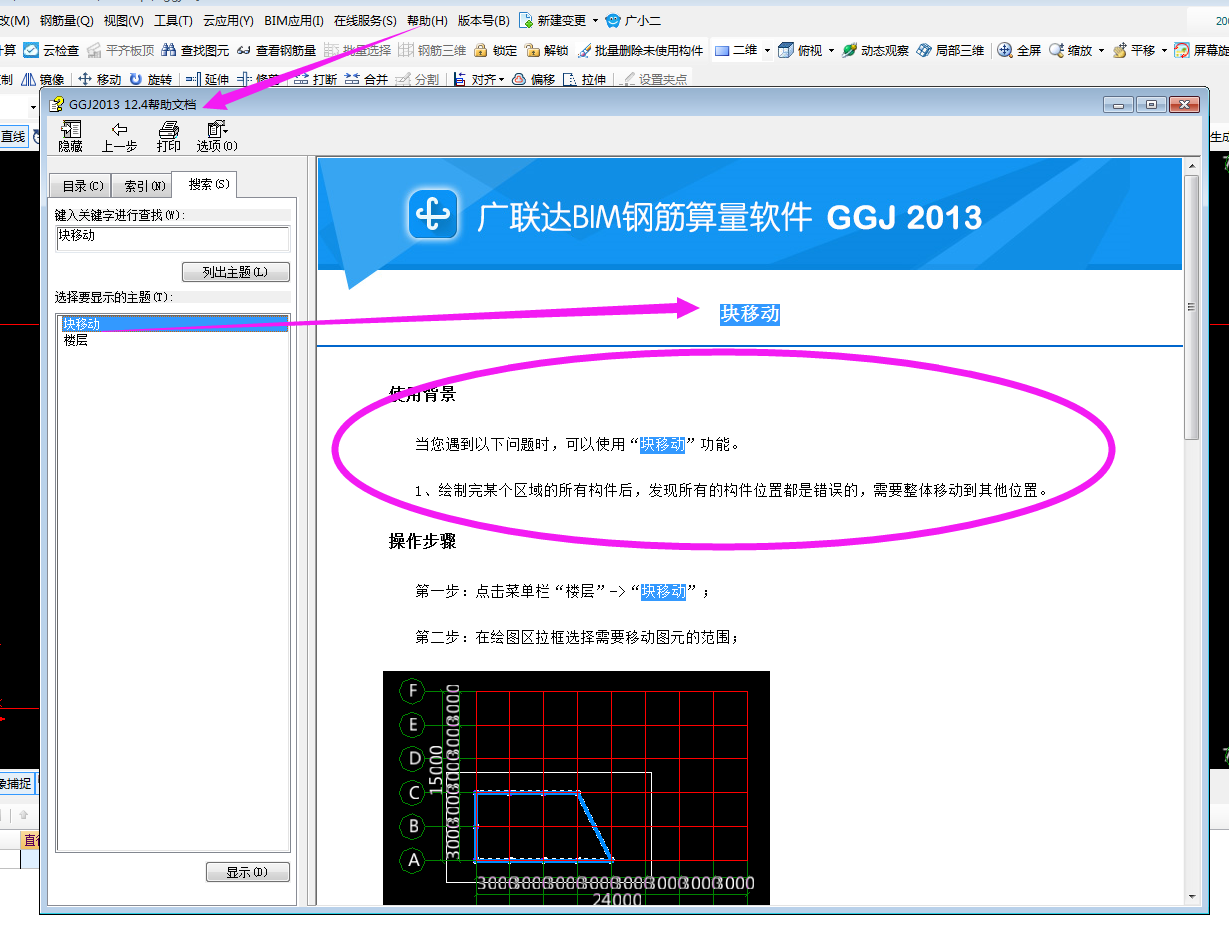Select the 移动 move tool

(100, 79)
